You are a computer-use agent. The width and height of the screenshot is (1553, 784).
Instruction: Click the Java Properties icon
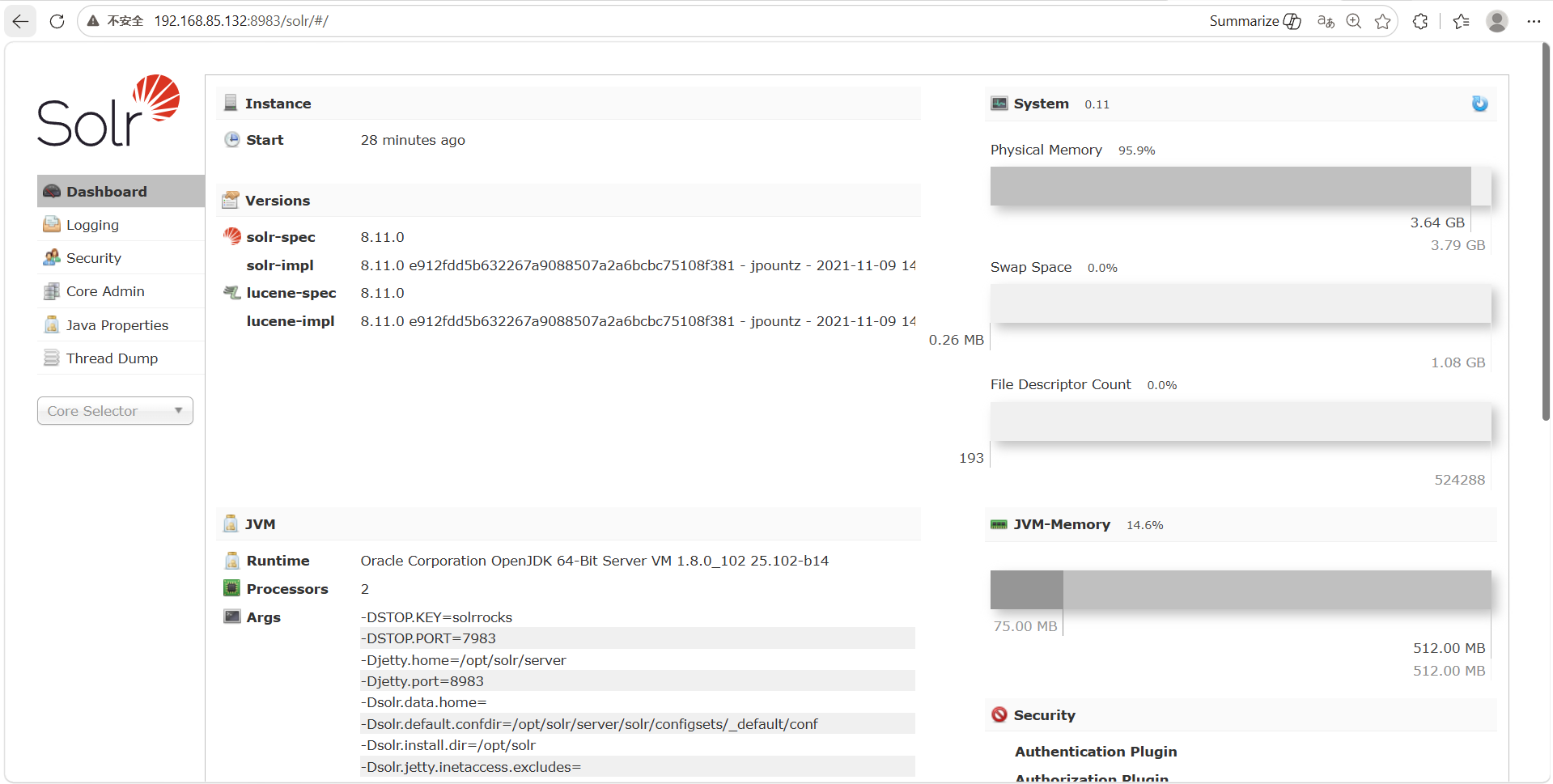(x=52, y=325)
